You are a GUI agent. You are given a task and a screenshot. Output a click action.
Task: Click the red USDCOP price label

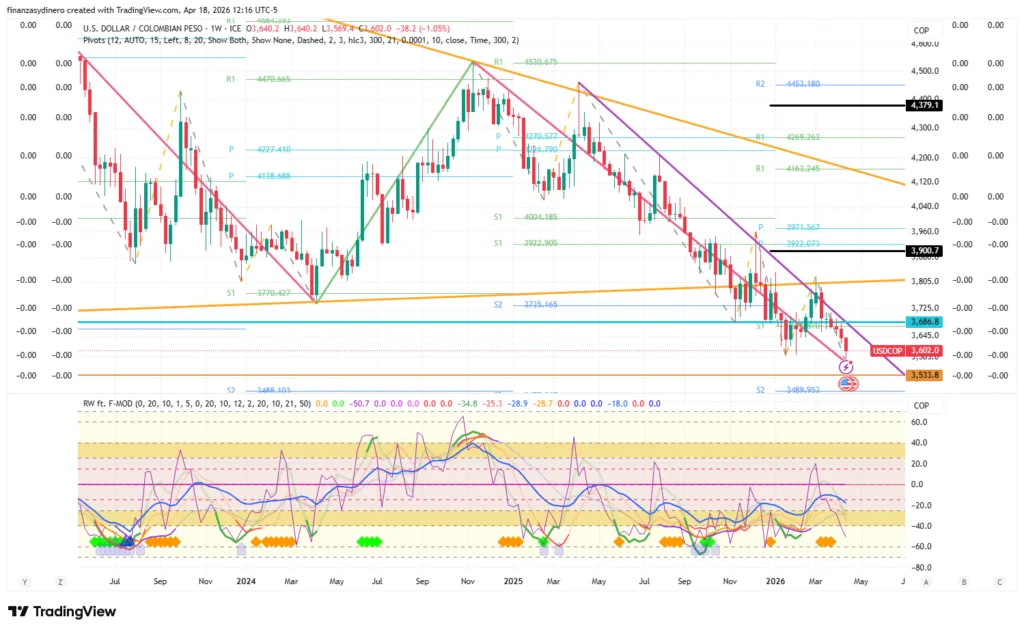point(891,351)
